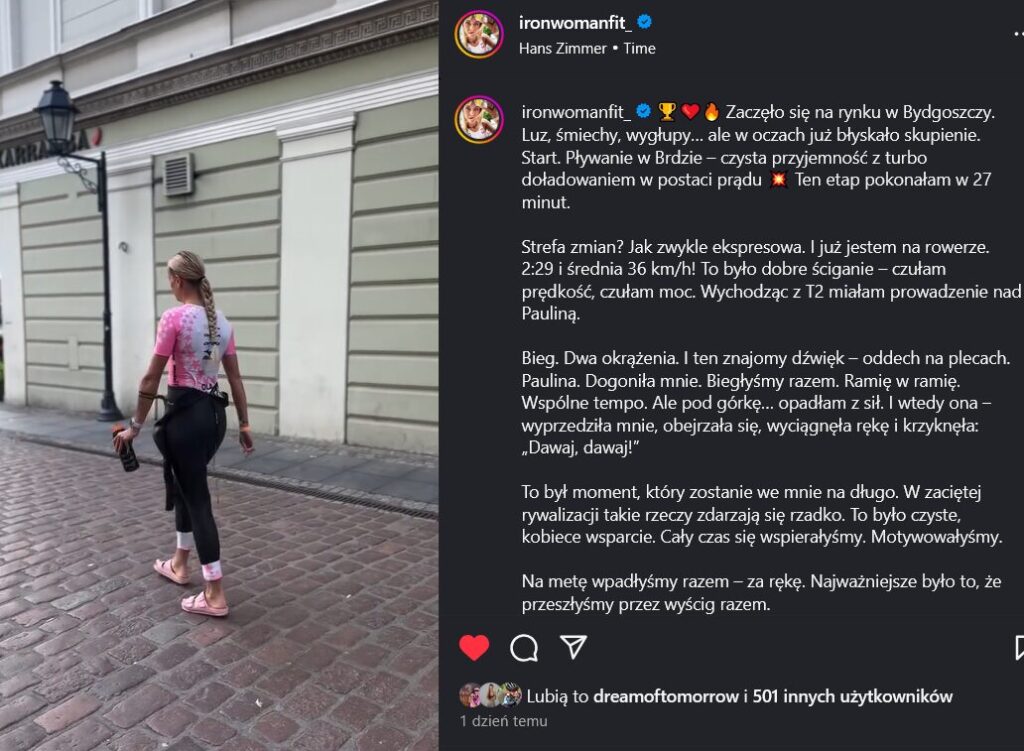Save post with bookmark icon
Screen dimensions: 1024x751
[x=1019, y=648]
